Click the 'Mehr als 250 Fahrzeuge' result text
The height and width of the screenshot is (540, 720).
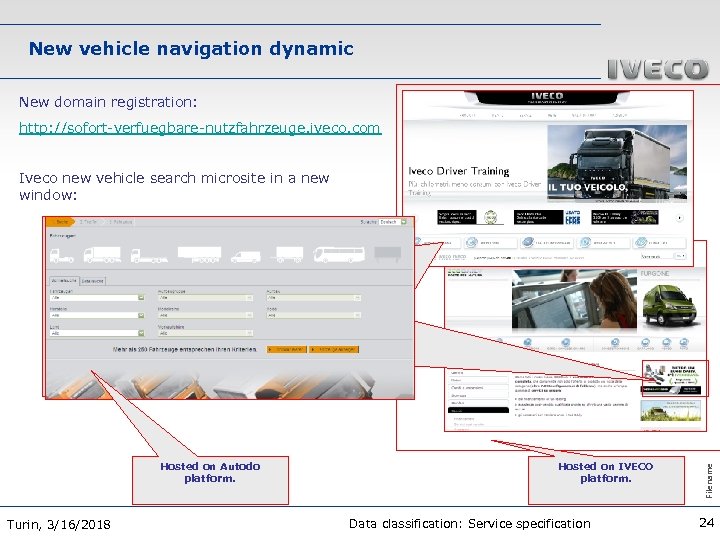185,349
